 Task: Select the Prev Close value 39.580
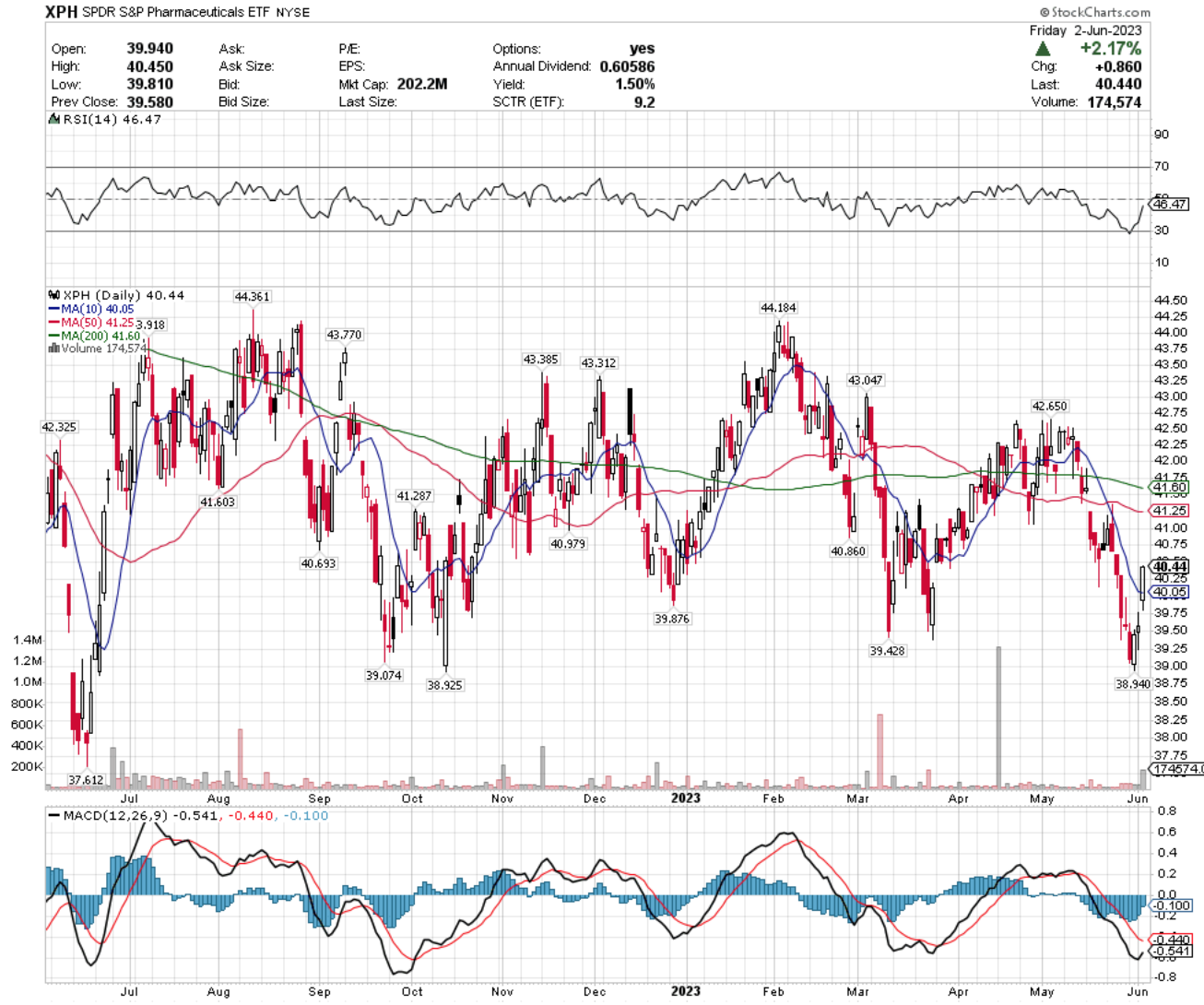point(149,101)
